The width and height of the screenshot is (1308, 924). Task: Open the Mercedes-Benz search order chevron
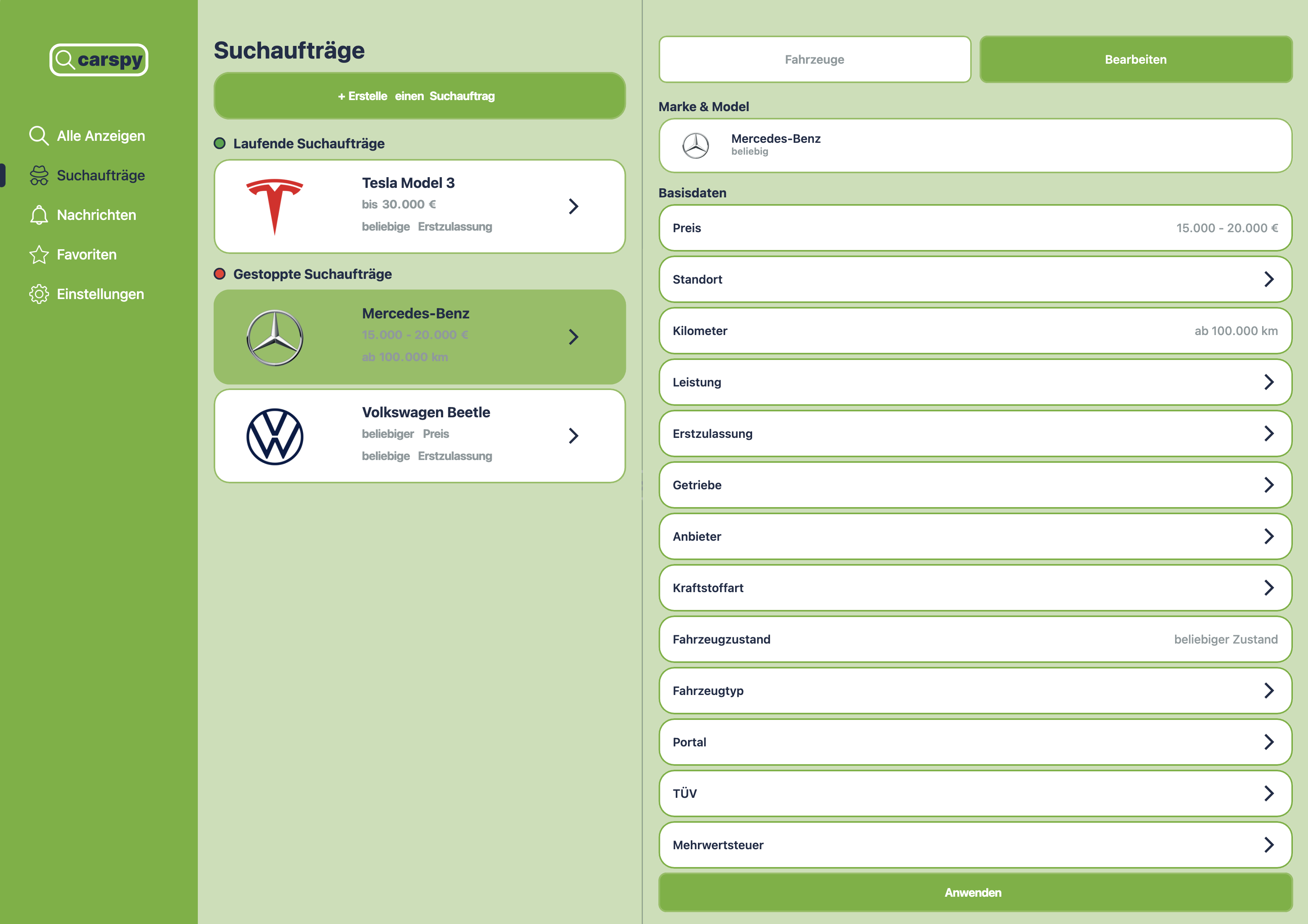click(x=573, y=337)
